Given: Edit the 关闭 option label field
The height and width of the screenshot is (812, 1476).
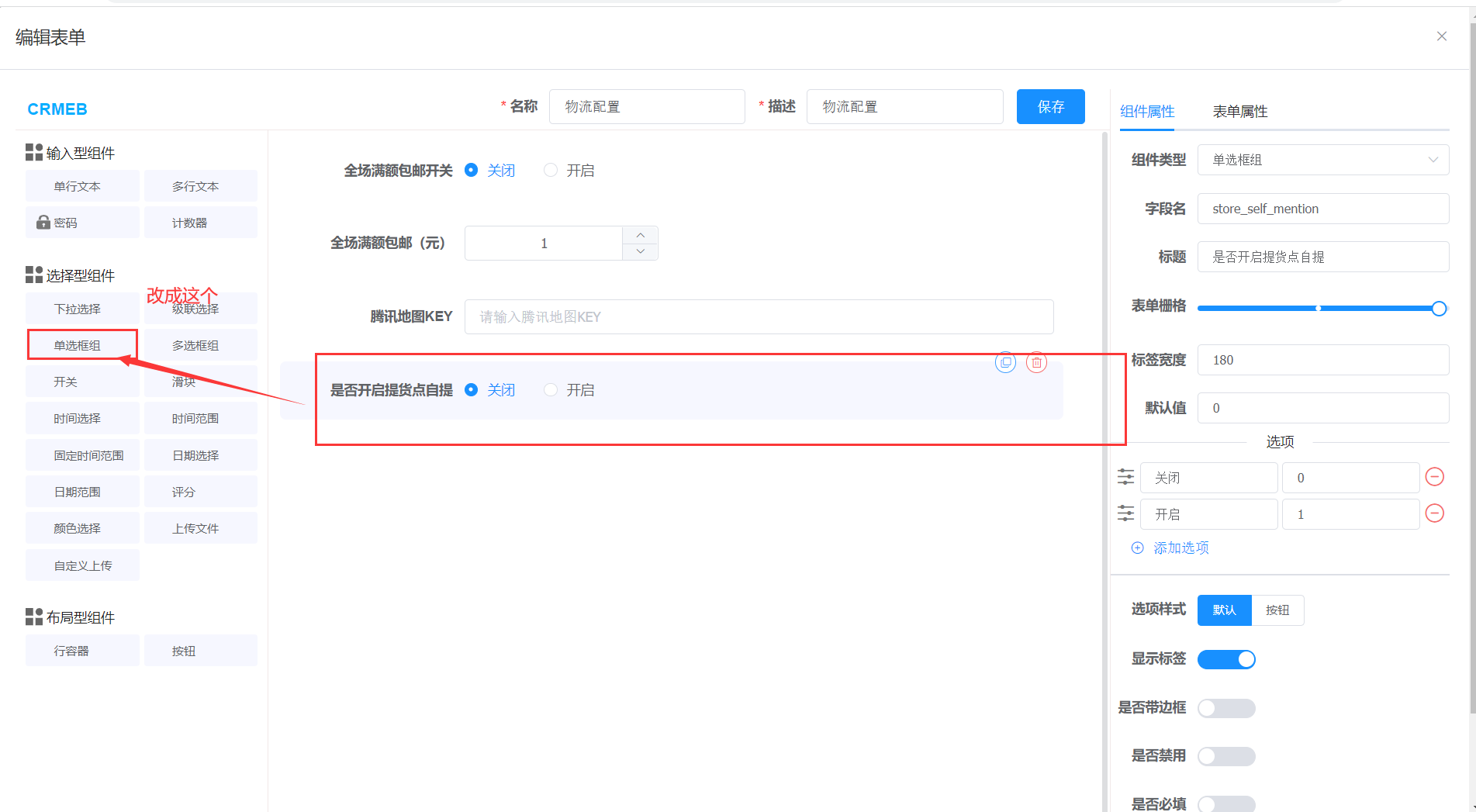Looking at the screenshot, I should click(x=1208, y=478).
